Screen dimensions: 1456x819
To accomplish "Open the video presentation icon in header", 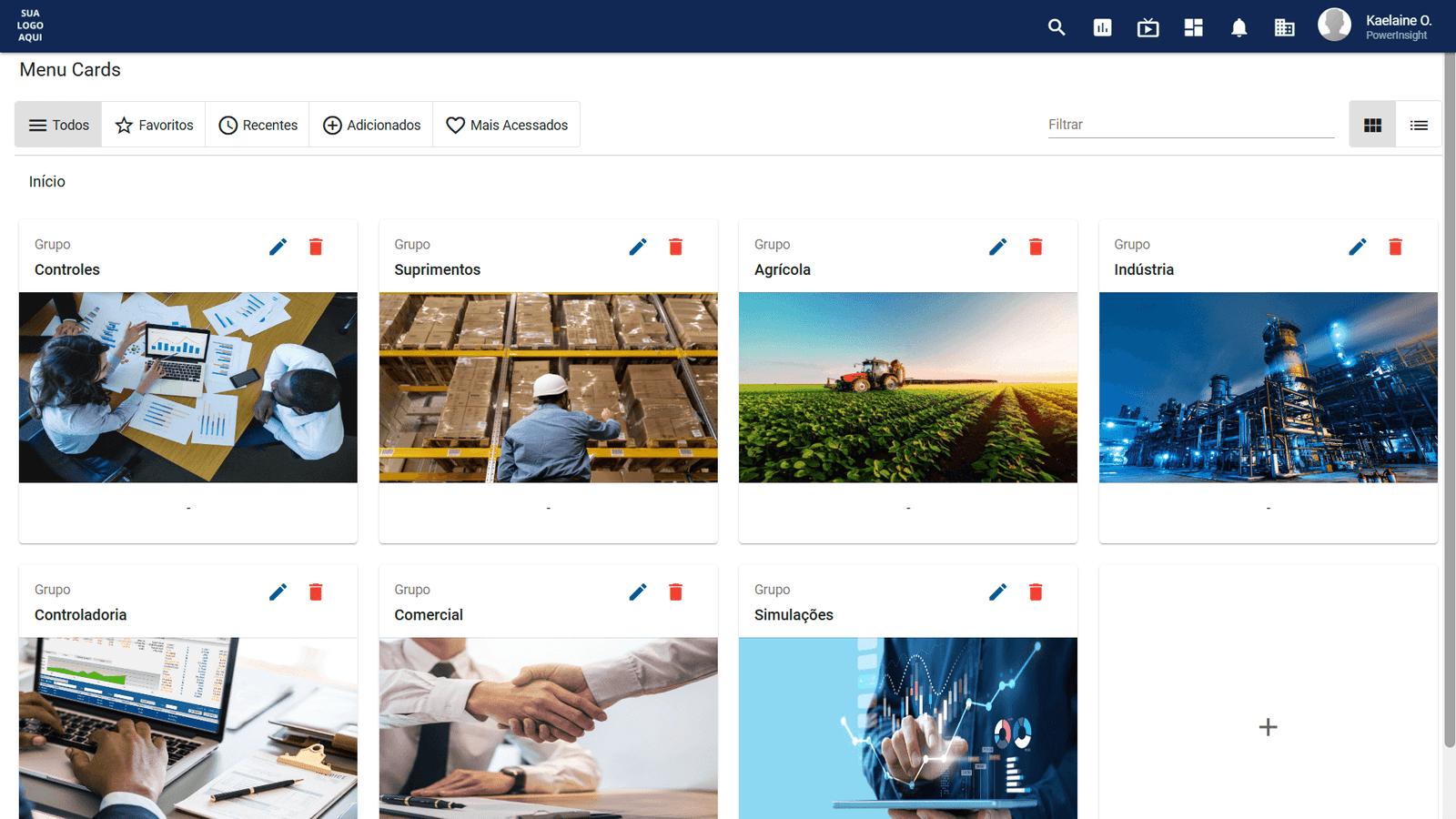I will (x=1148, y=27).
